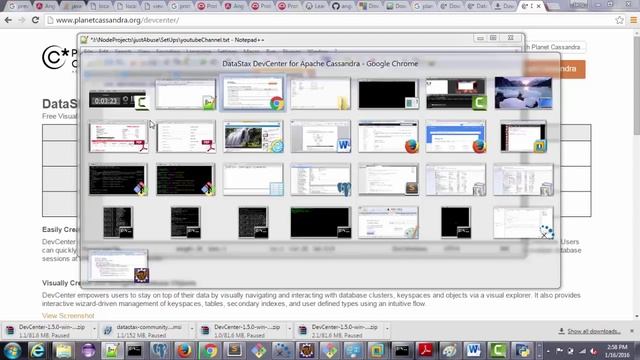This screenshot has width=640, height=360.
Task: Select Firefox thumbnail with blue page header
Action: [x=456, y=137]
